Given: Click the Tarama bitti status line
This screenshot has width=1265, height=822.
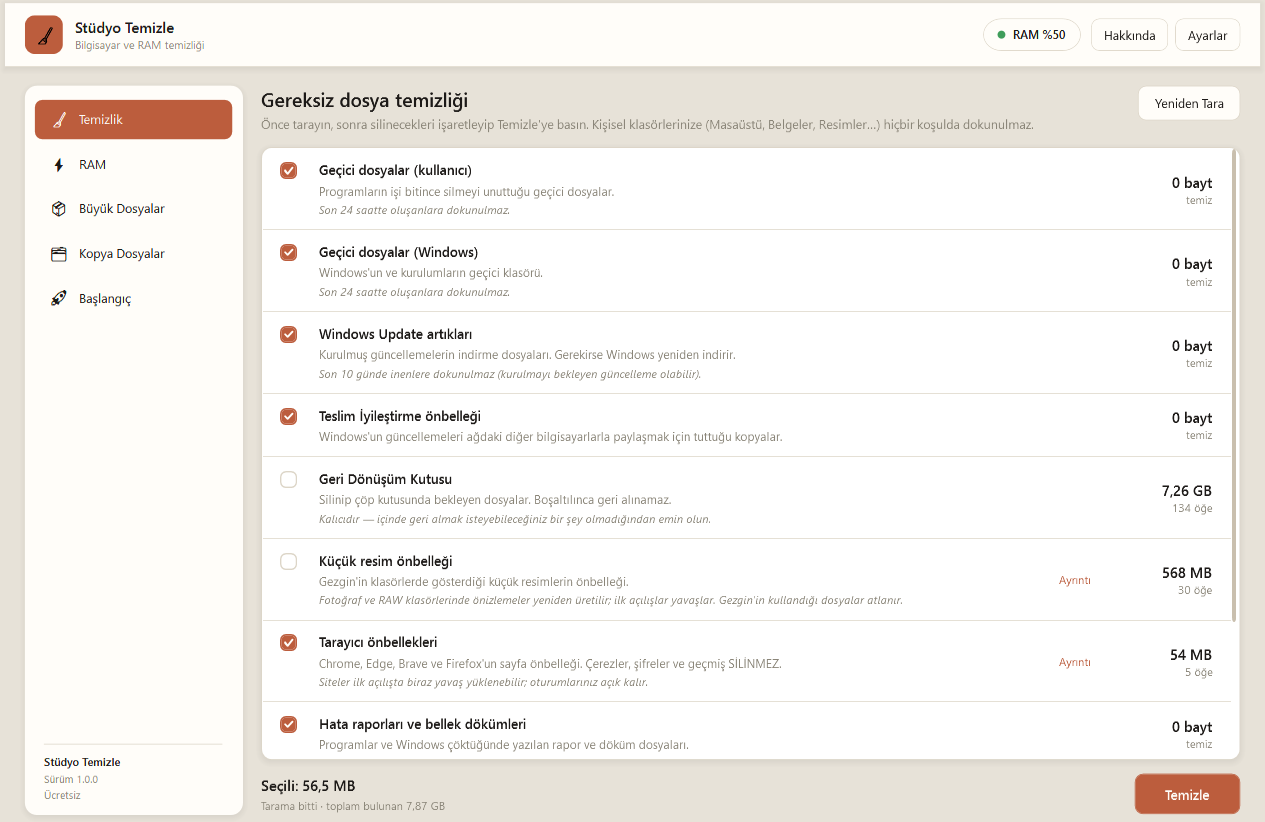Looking at the screenshot, I should tap(353, 806).
